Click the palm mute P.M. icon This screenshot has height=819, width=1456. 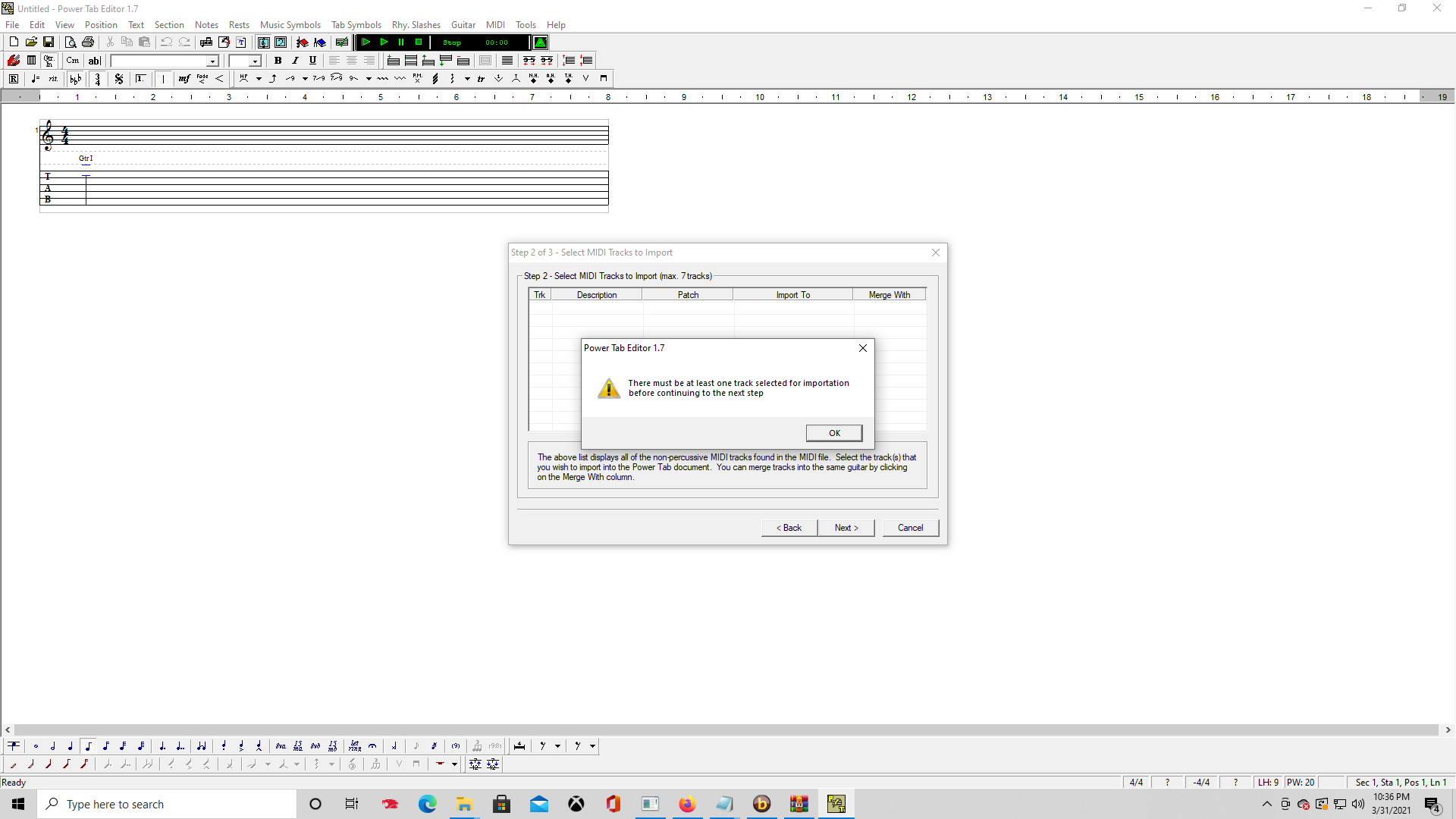point(418,79)
